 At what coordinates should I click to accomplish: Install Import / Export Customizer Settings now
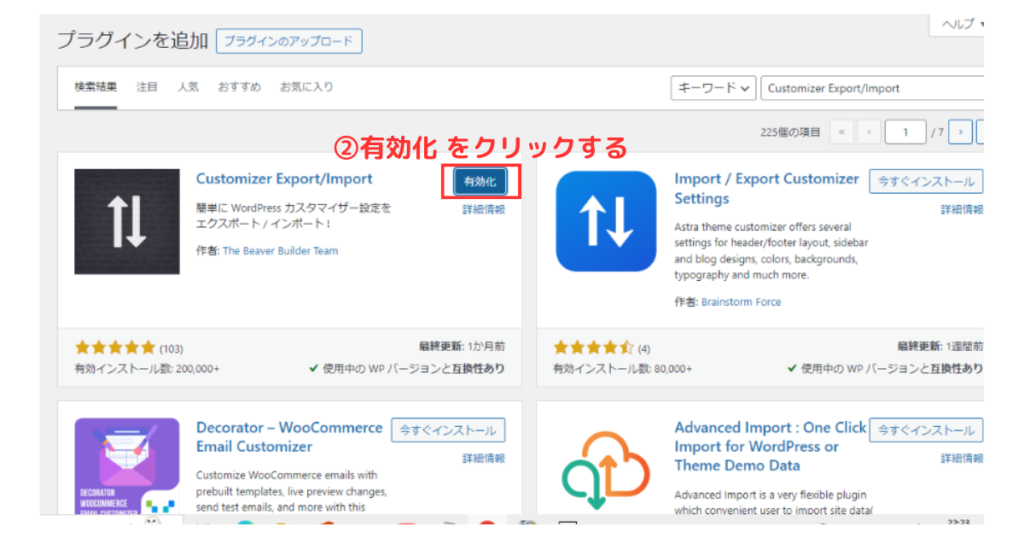point(926,182)
